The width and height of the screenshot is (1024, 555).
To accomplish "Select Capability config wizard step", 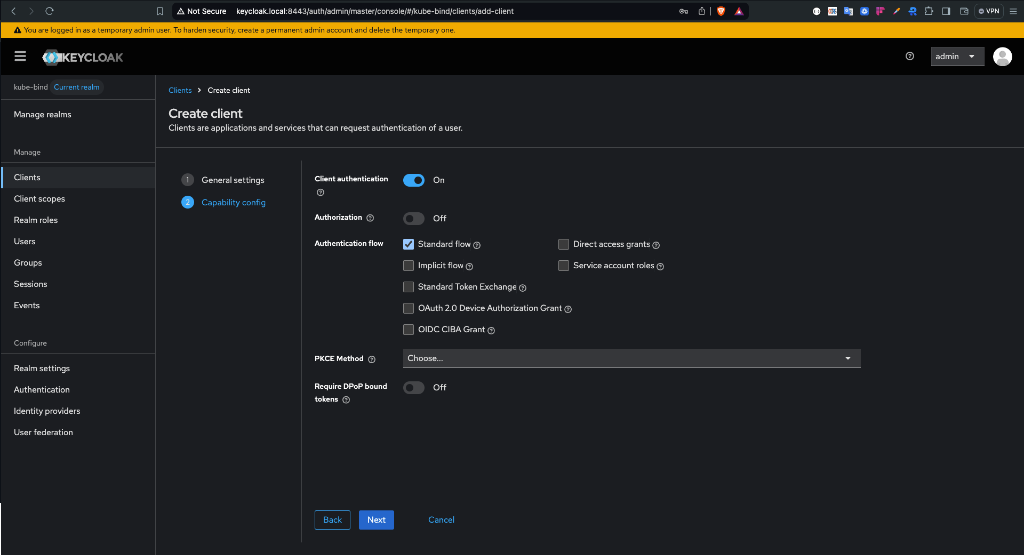I will click(x=223, y=202).
